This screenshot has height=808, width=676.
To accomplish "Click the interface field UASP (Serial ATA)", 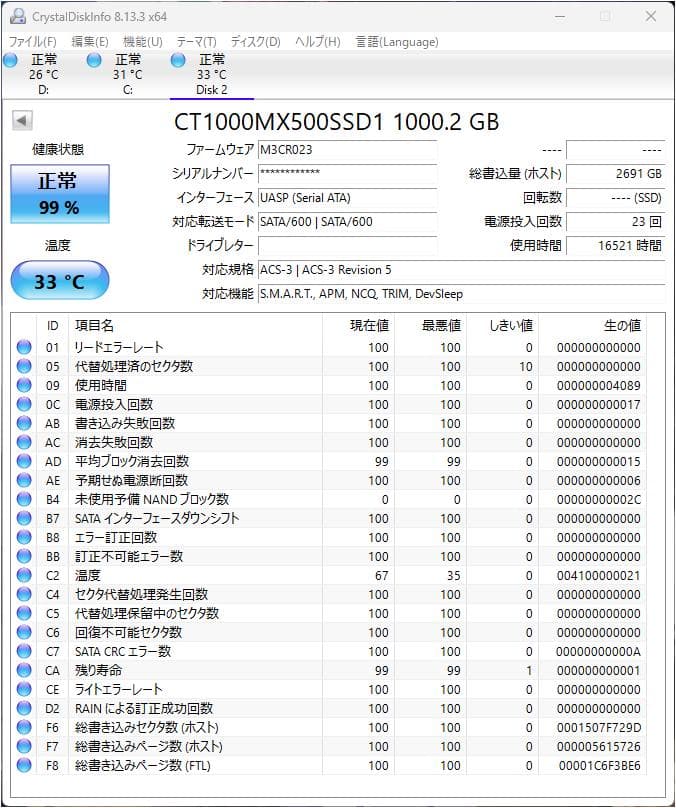I will (x=347, y=198).
